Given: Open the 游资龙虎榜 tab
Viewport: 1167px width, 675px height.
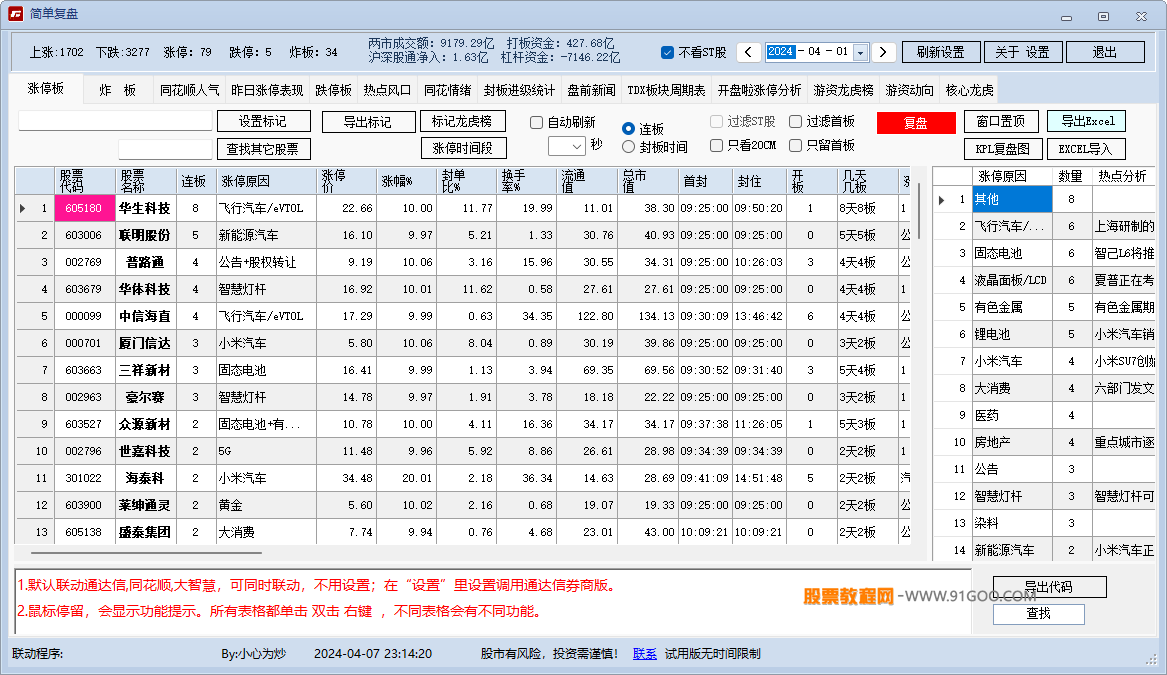Looking at the screenshot, I should tap(843, 90).
